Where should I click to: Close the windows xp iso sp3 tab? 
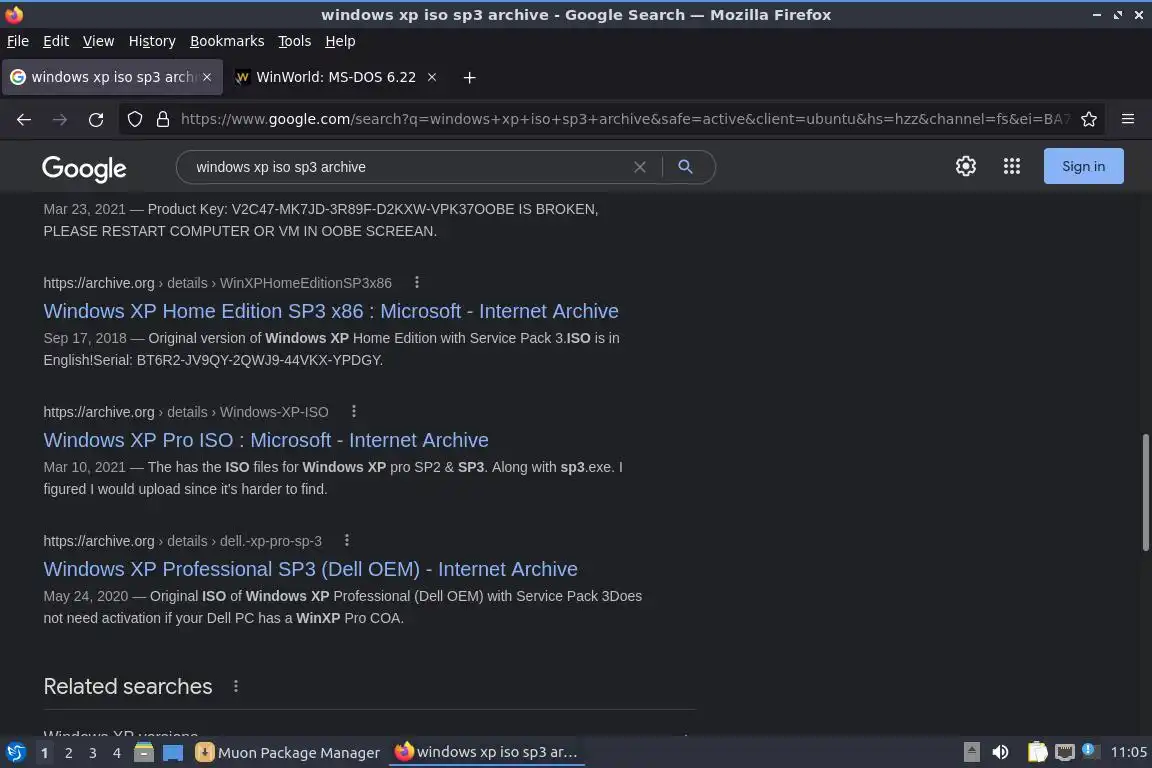coord(207,77)
